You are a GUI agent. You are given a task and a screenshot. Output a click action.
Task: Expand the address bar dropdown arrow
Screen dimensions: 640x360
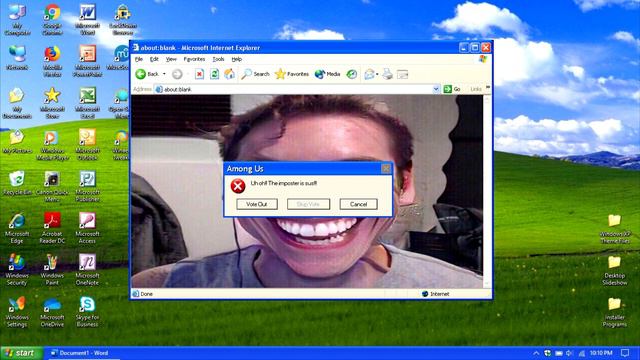click(436, 89)
